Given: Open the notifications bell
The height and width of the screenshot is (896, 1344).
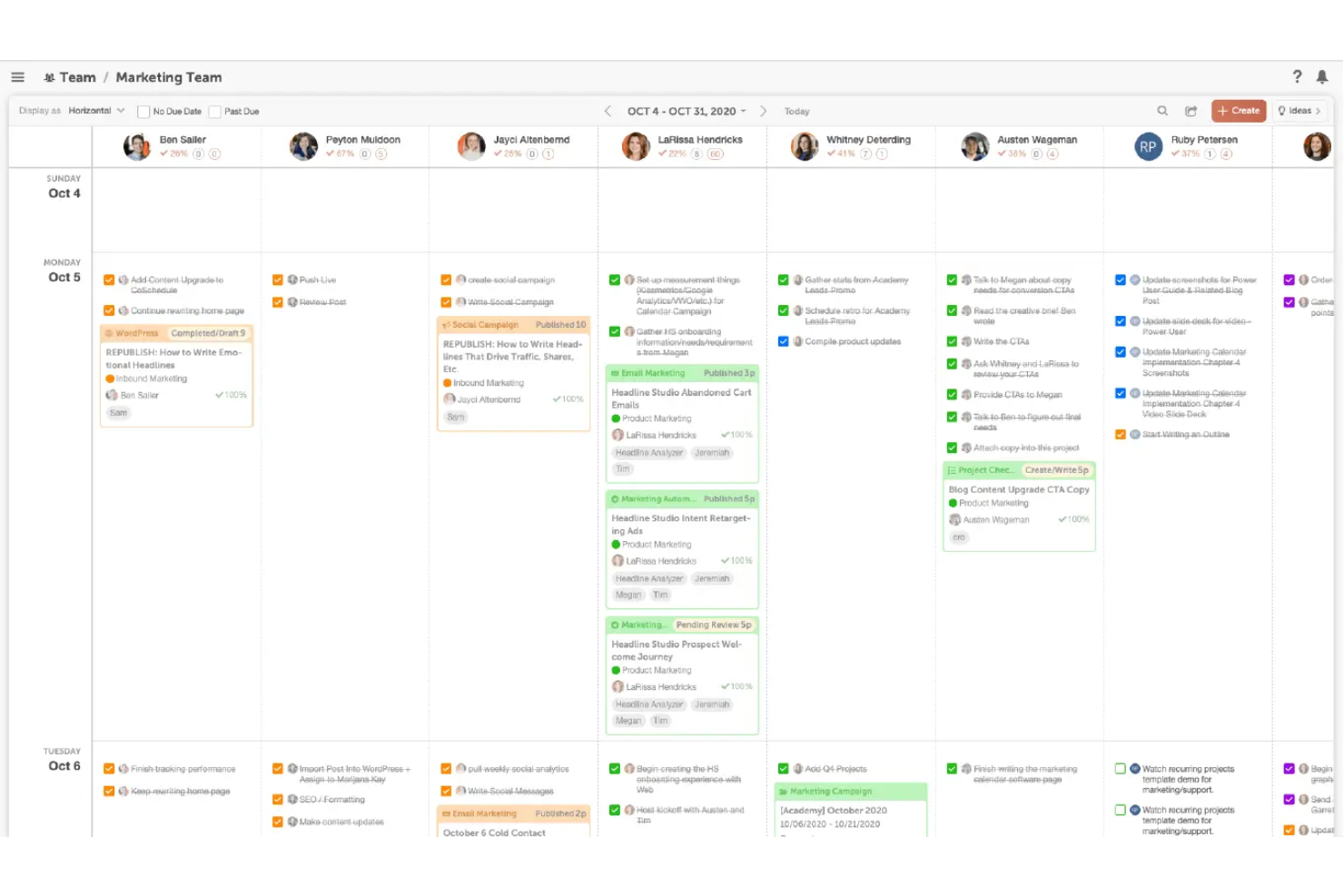Looking at the screenshot, I should click(x=1323, y=77).
